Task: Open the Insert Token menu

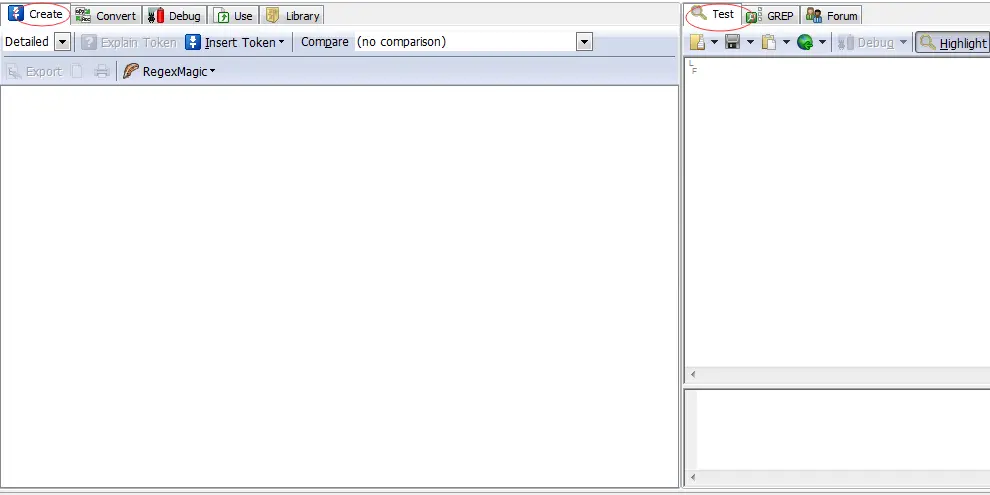Action: point(235,42)
